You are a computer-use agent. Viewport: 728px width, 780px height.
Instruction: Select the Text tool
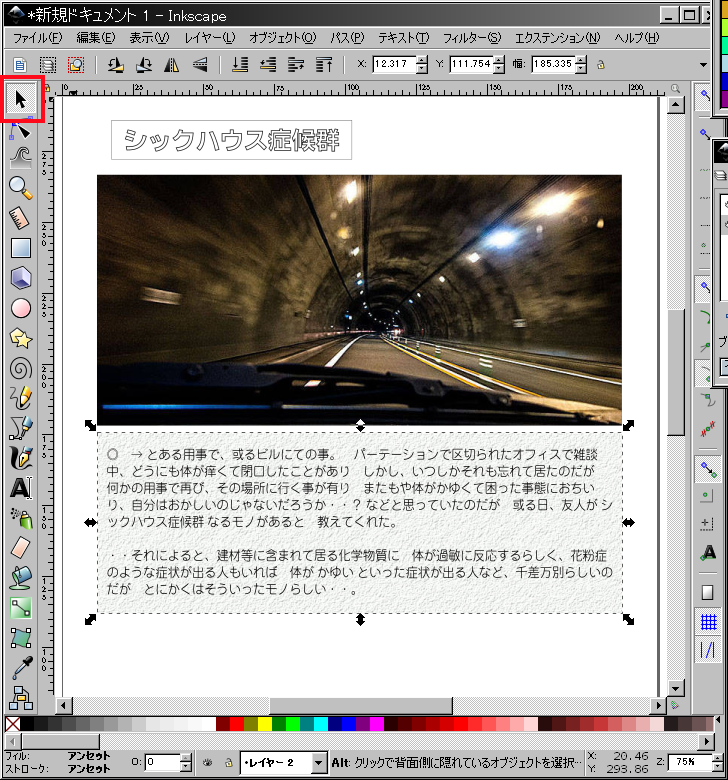(20, 488)
